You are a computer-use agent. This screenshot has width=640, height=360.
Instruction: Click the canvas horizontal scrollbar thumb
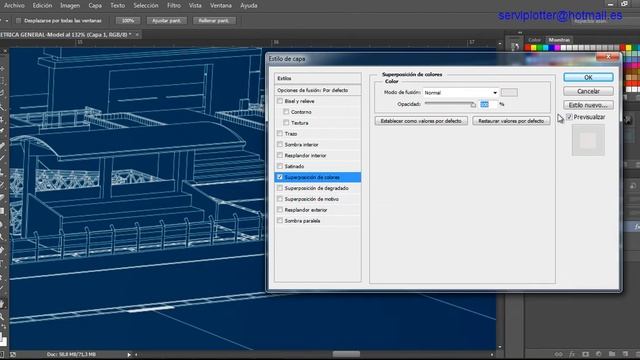[x=346, y=354]
